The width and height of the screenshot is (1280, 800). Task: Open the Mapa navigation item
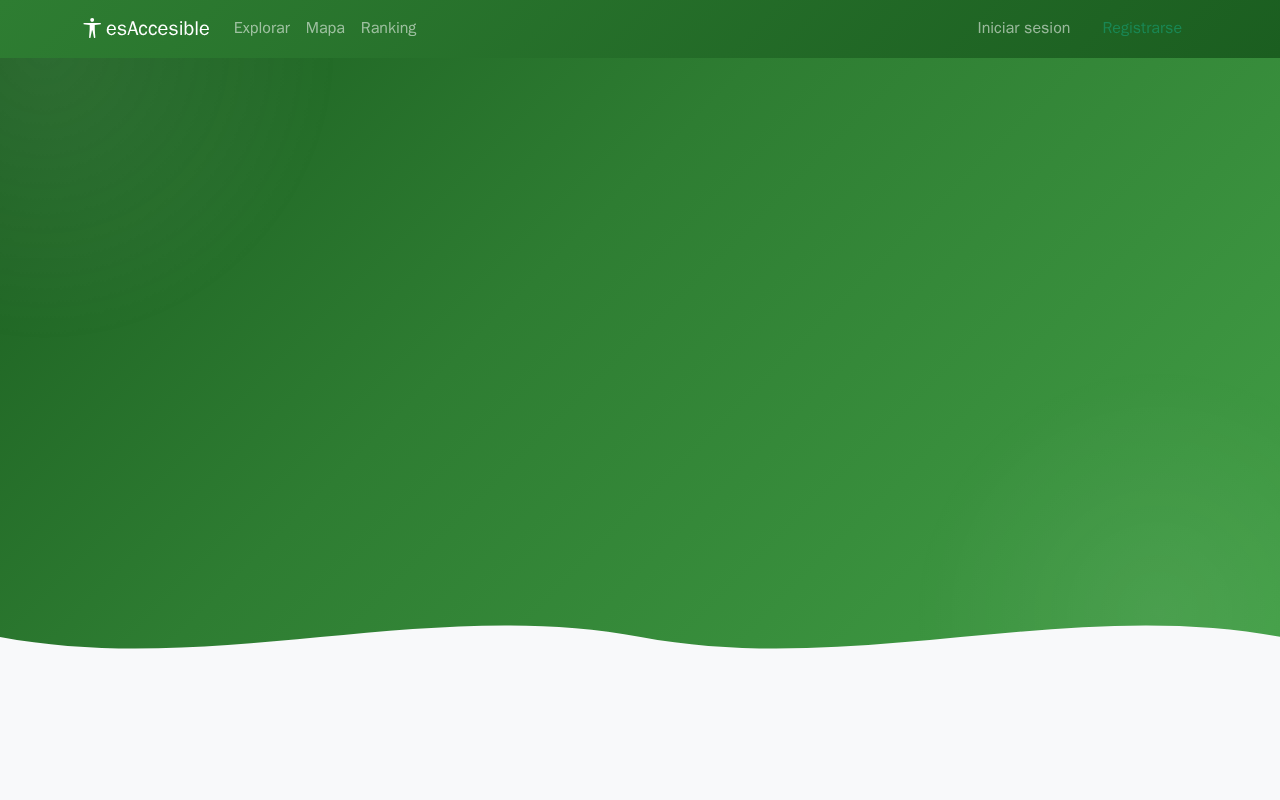click(325, 28)
